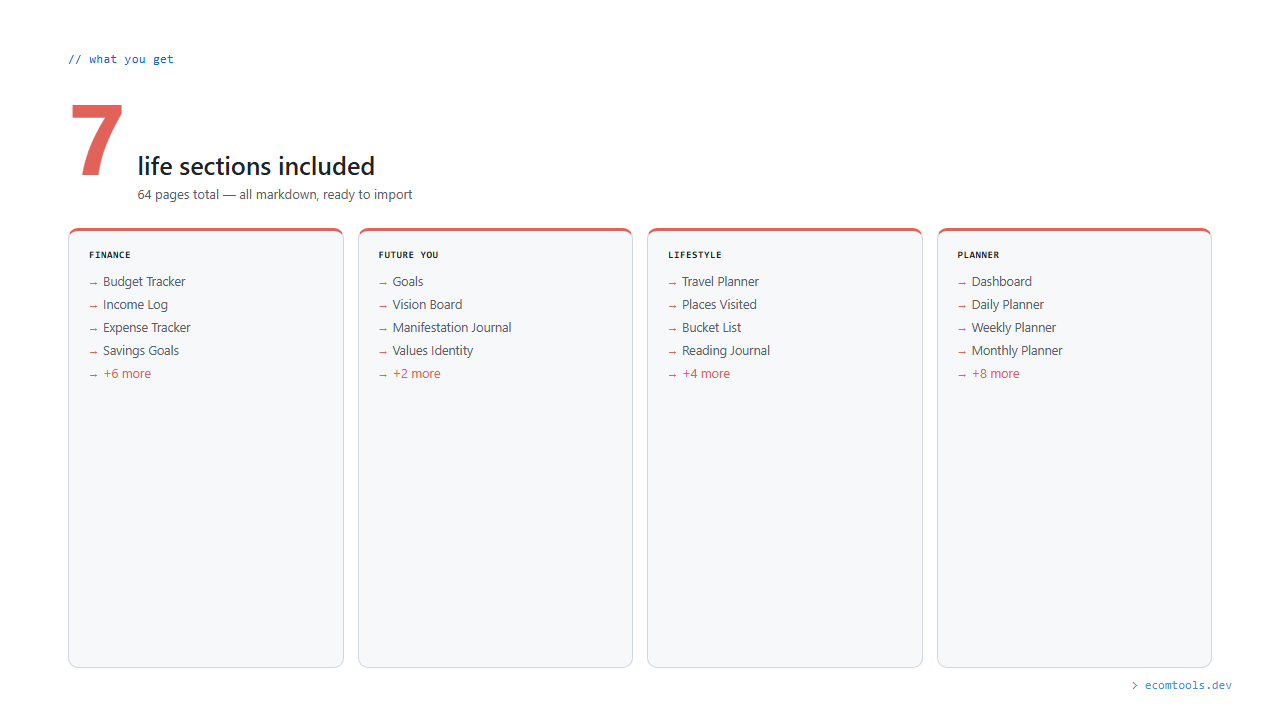The width and height of the screenshot is (1280, 720).
Task: Expand +2 more in Future You
Action: pyautogui.click(x=416, y=374)
